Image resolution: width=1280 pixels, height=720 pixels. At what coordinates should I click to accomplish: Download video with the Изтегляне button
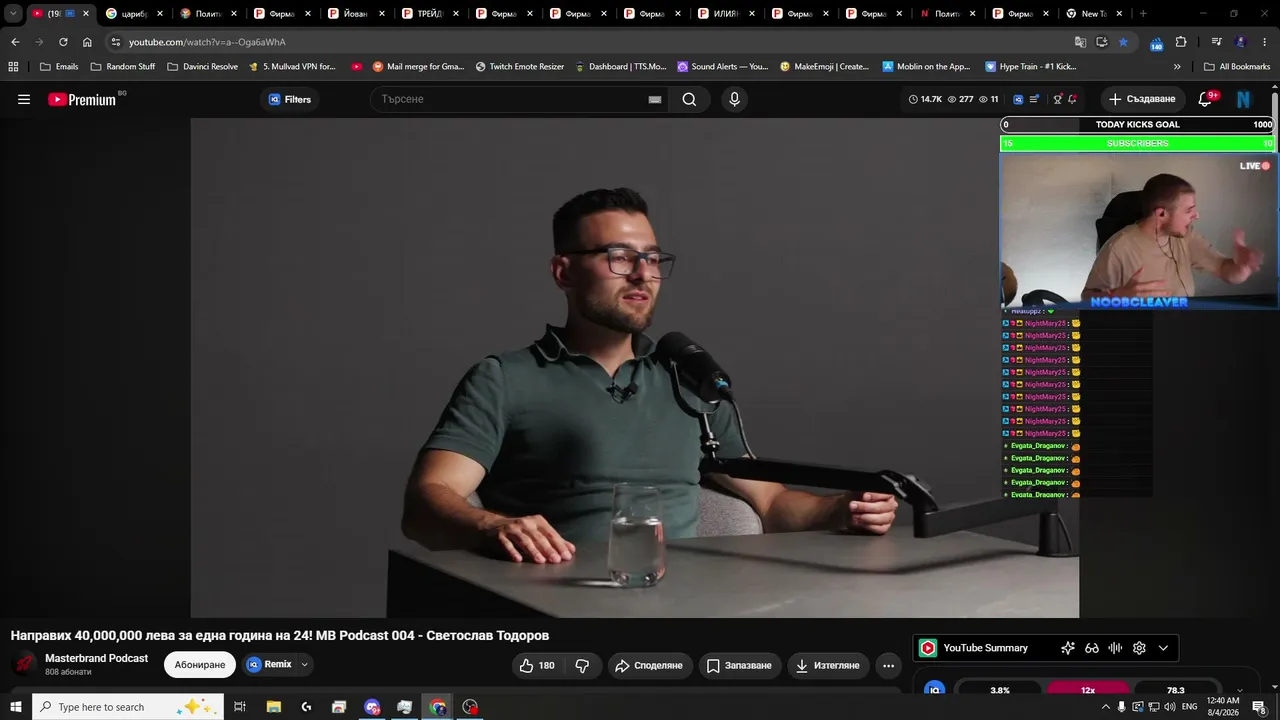pos(827,665)
